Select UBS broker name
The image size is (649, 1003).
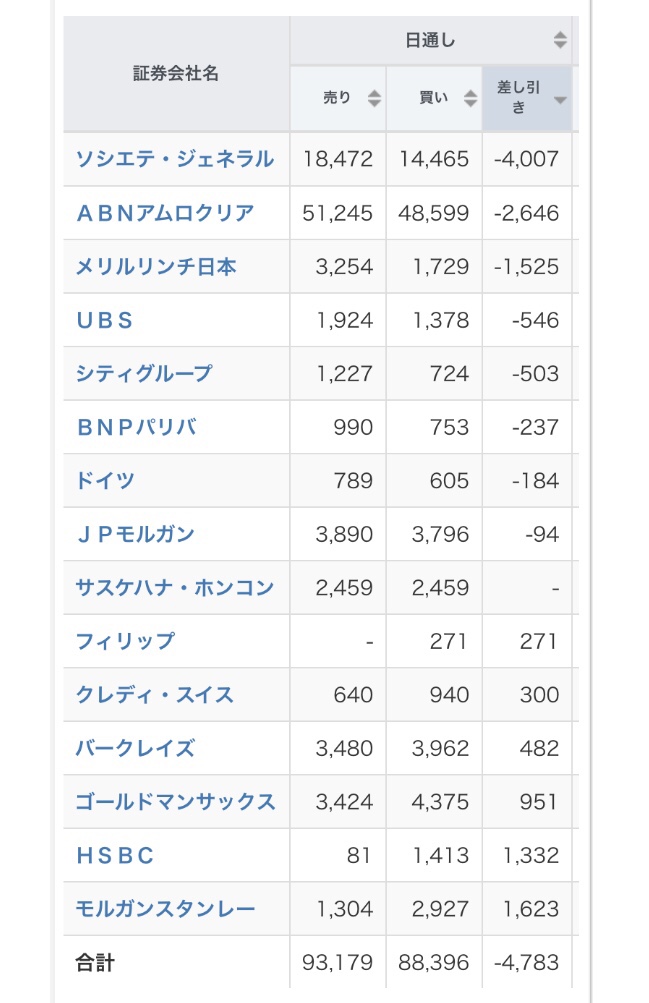point(104,320)
